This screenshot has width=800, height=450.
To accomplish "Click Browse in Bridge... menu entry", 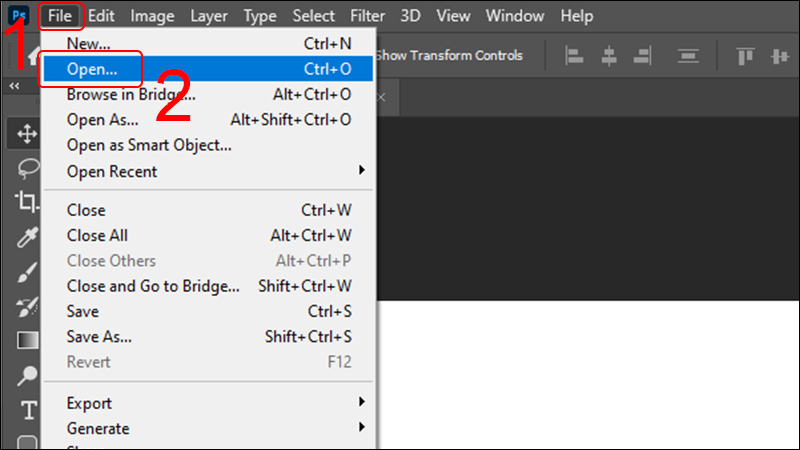I will click(130, 95).
